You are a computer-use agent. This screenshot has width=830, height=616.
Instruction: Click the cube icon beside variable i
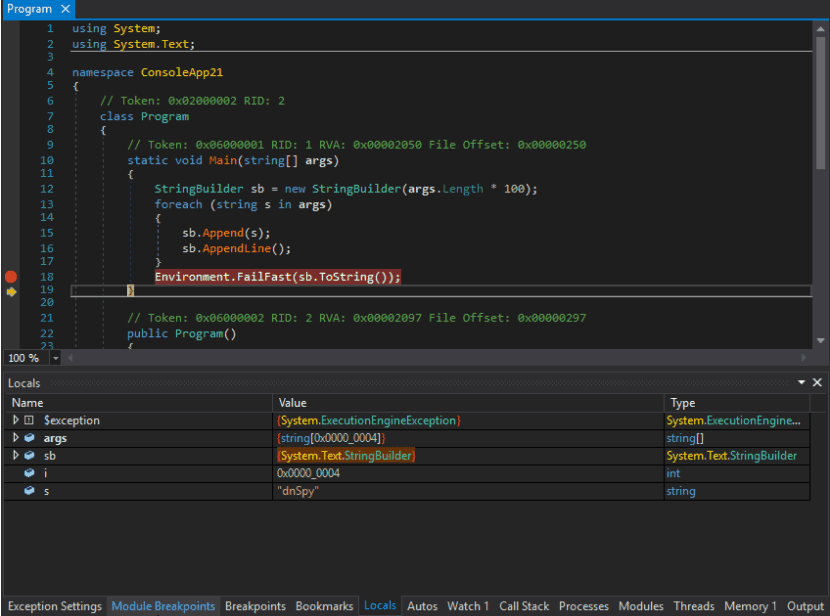[x=29, y=474]
